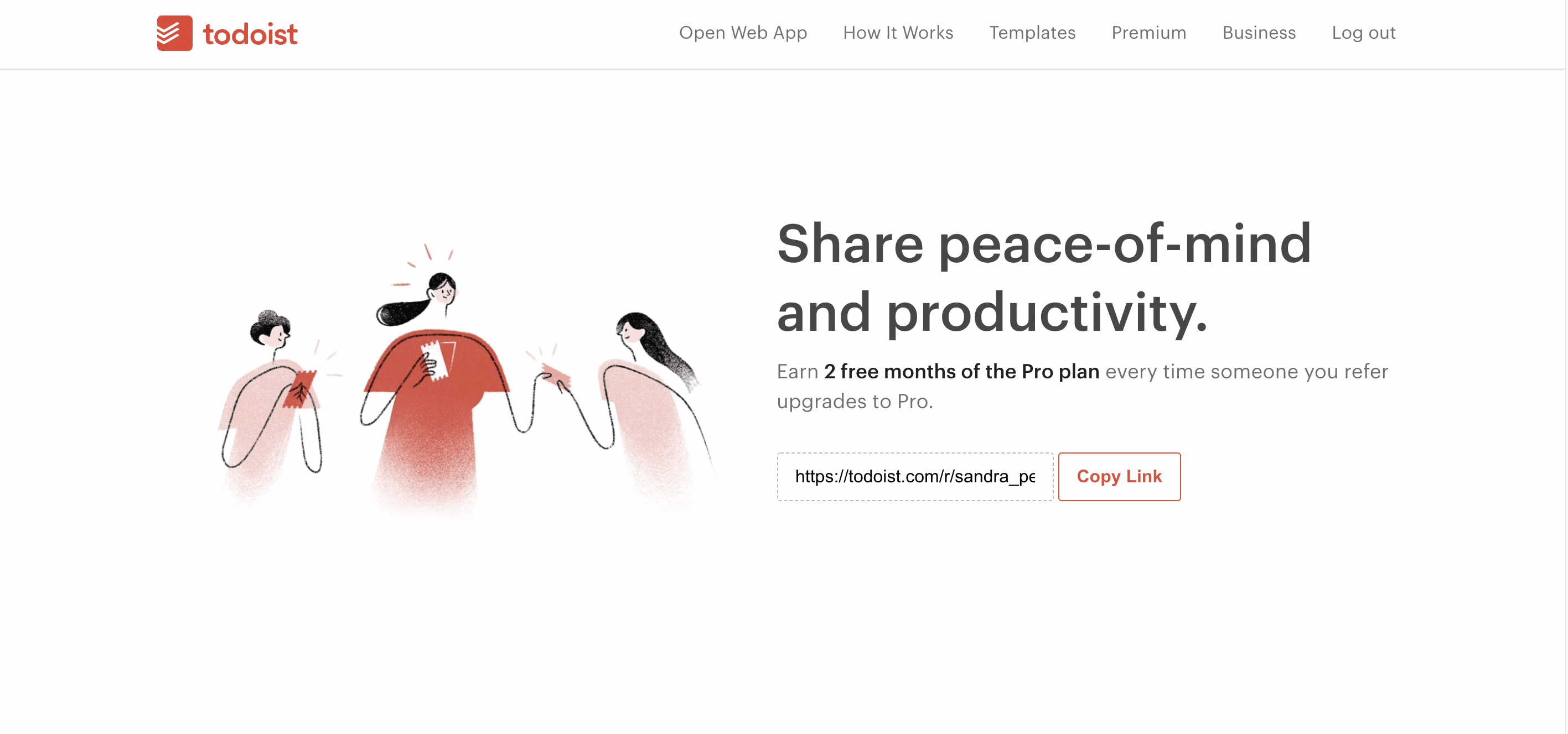Screen dimensions: 1568x734
Task: Click the red Todoist checkmark logo icon
Action: coord(175,33)
